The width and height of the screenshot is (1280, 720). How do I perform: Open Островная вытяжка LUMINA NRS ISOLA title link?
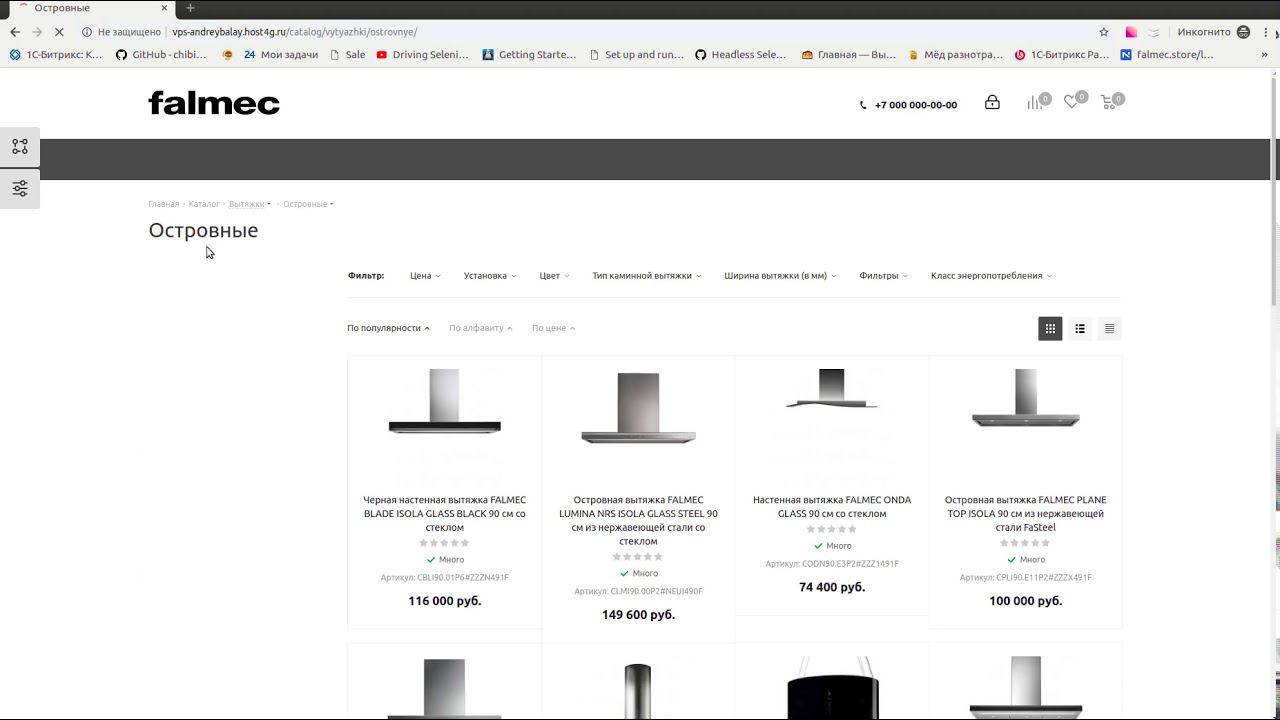pyautogui.click(x=638, y=520)
